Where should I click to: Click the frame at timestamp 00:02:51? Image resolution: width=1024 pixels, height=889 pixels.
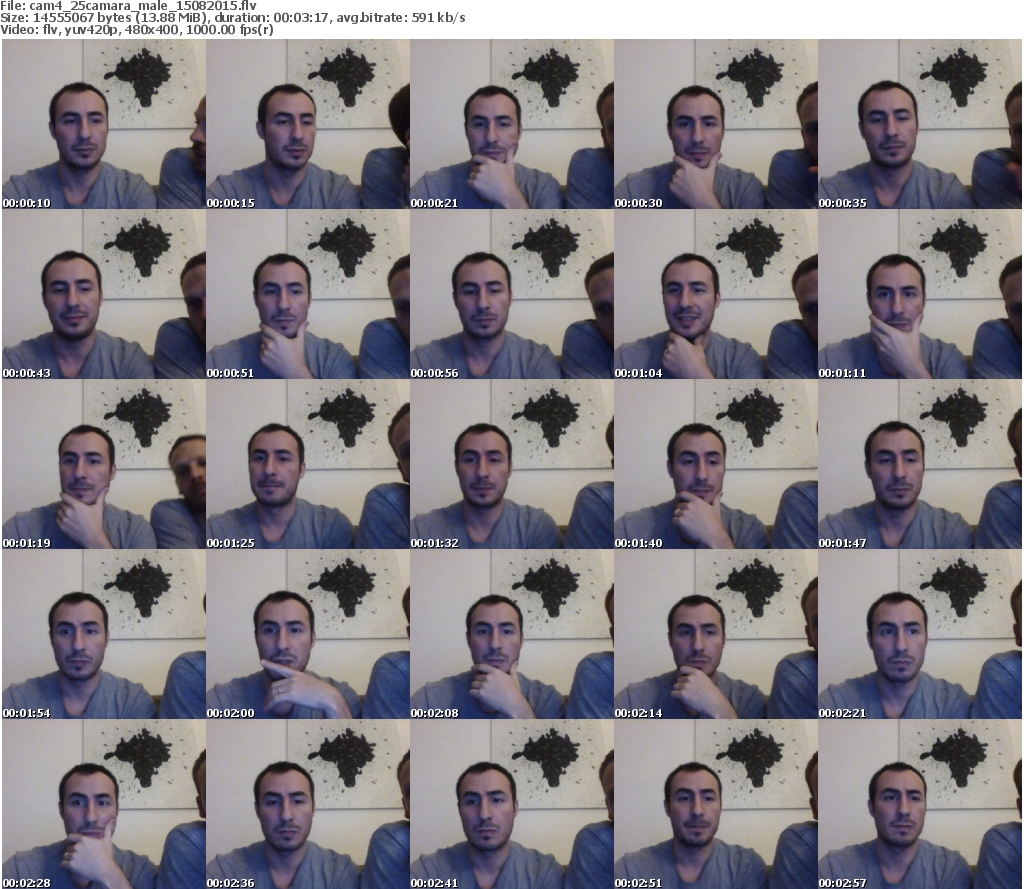click(716, 803)
